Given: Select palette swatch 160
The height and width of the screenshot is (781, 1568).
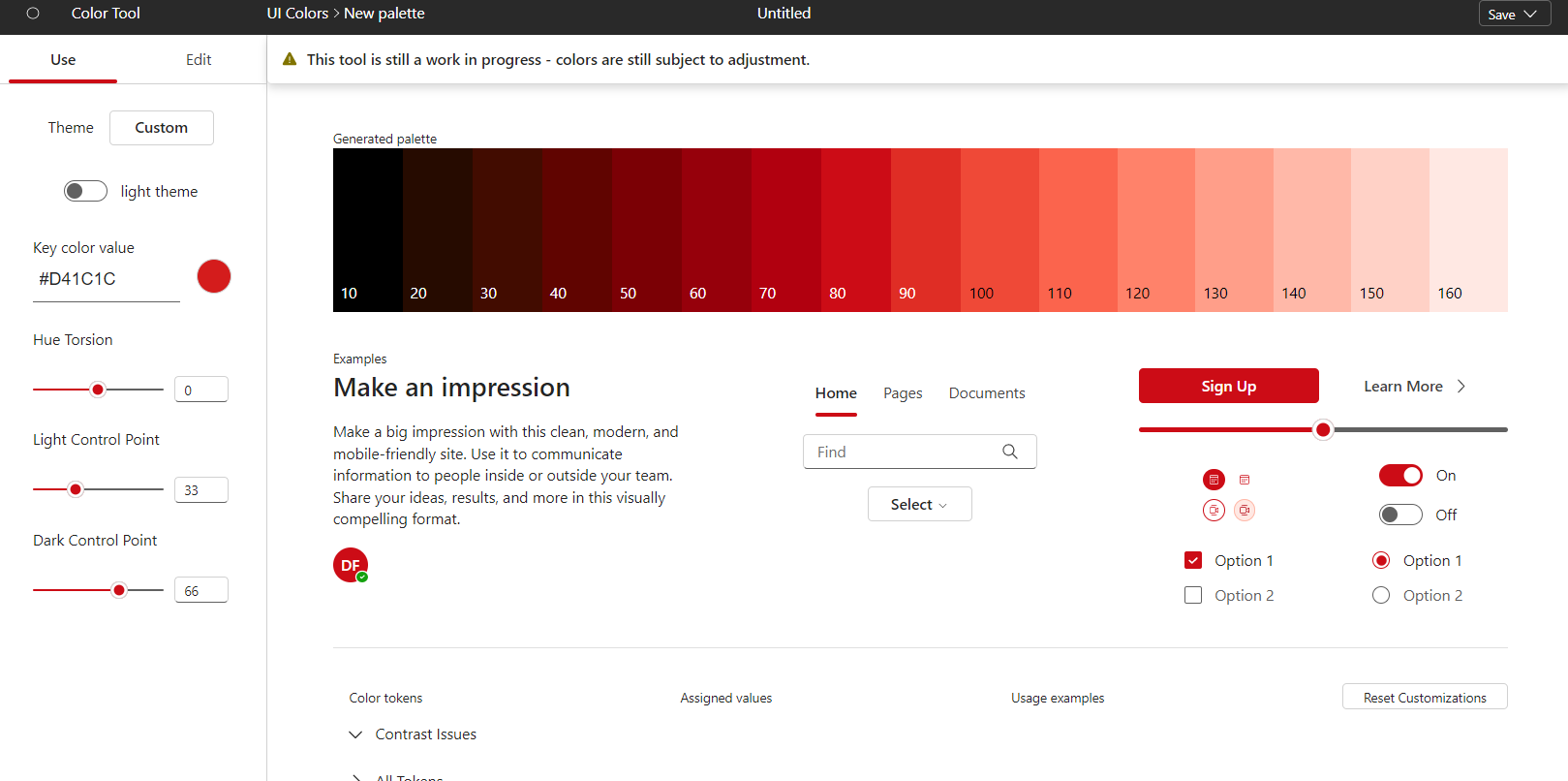Looking at the screenshot, I should 1468,230.
